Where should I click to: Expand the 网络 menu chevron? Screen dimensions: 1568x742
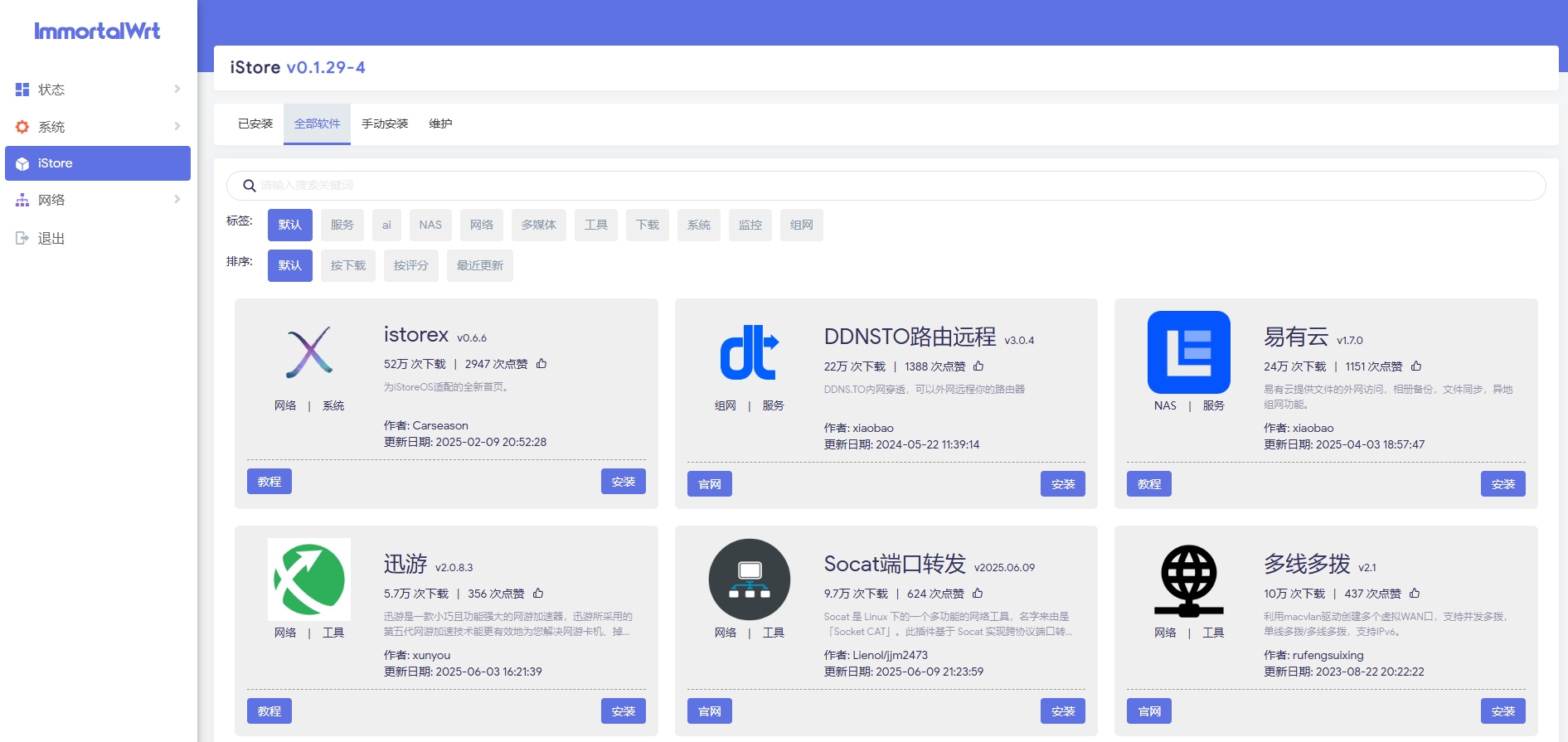tap(177, 199)
